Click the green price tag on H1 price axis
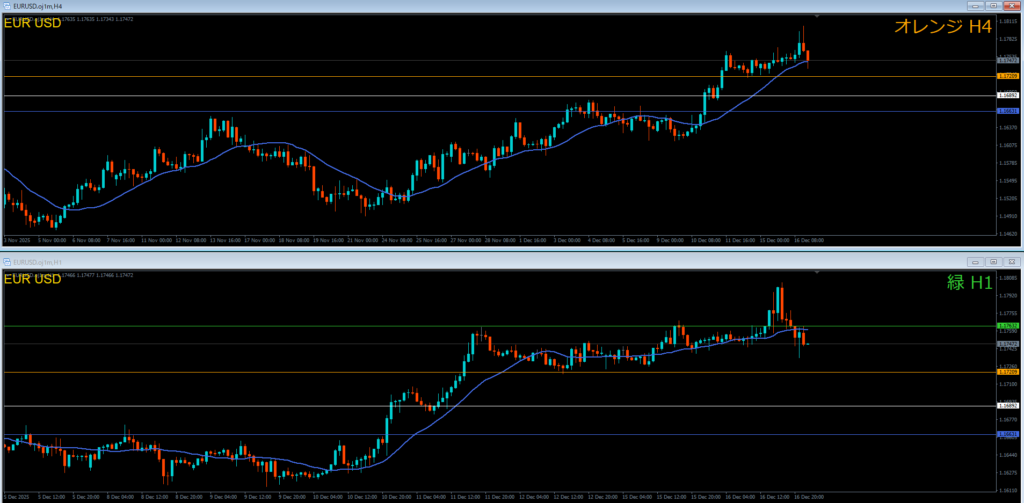Screen dimensions: 1024x503 pos(1008,326)
